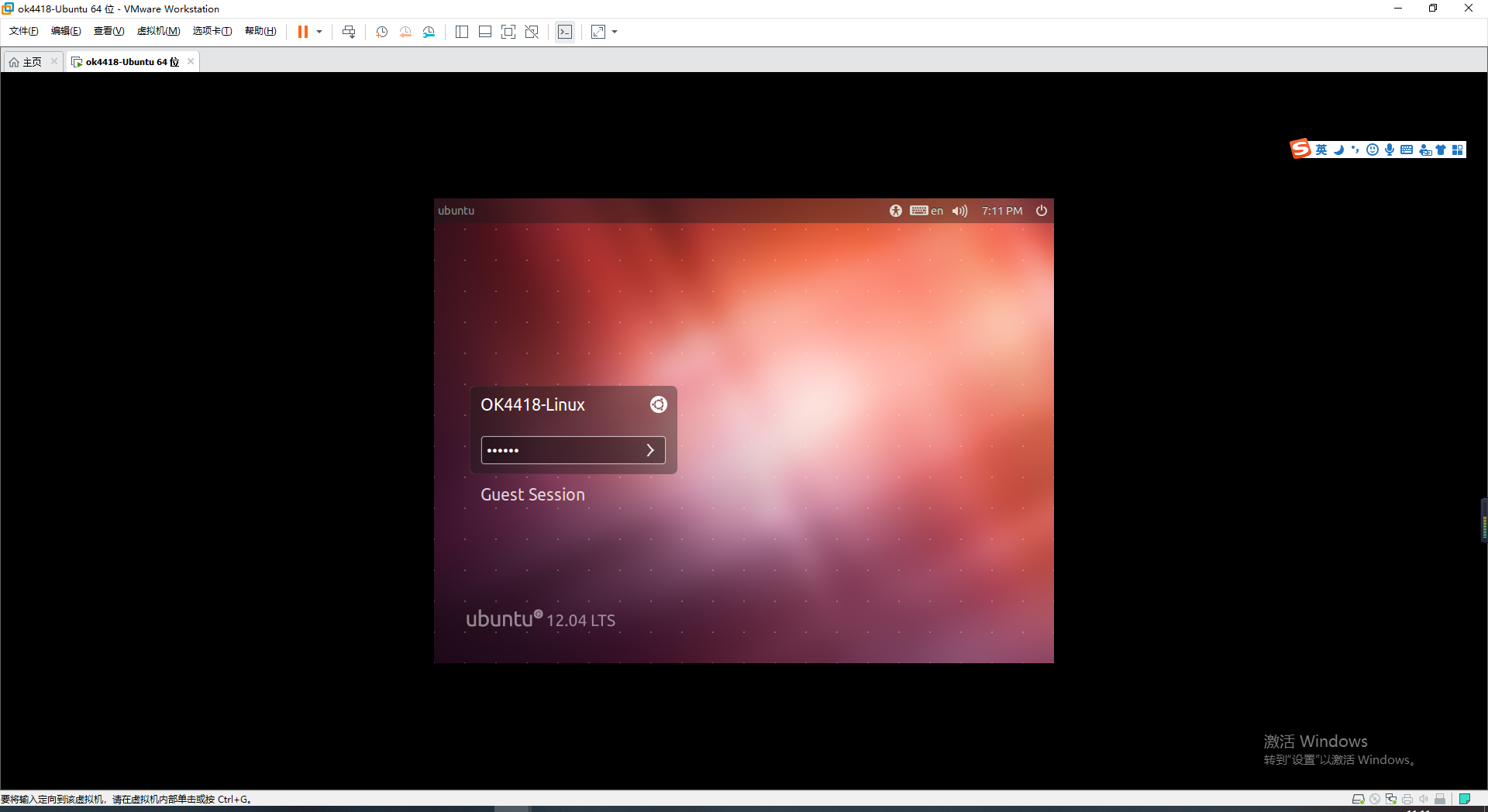Click the VMware Workstation title bar icon
1488x812 pixels.
pos(8,9)
